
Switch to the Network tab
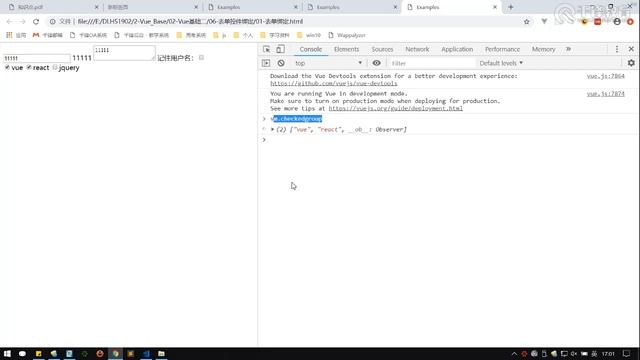[417, 49]
